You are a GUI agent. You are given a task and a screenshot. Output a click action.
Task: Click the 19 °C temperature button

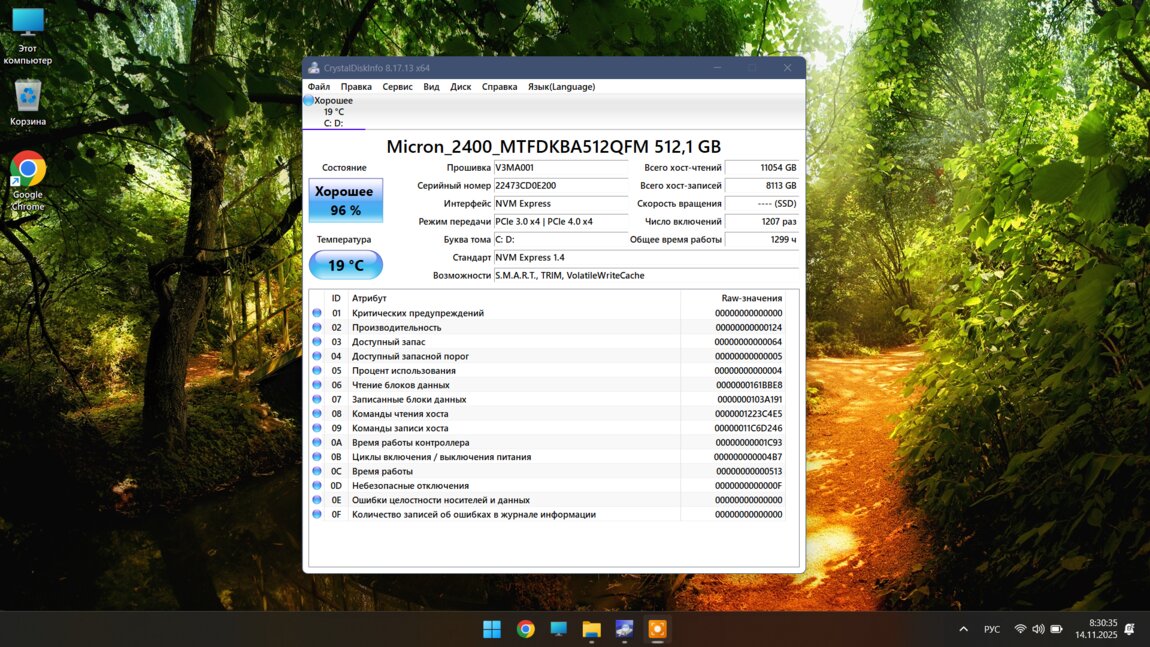pyautogui.click(x=345, y=265)
